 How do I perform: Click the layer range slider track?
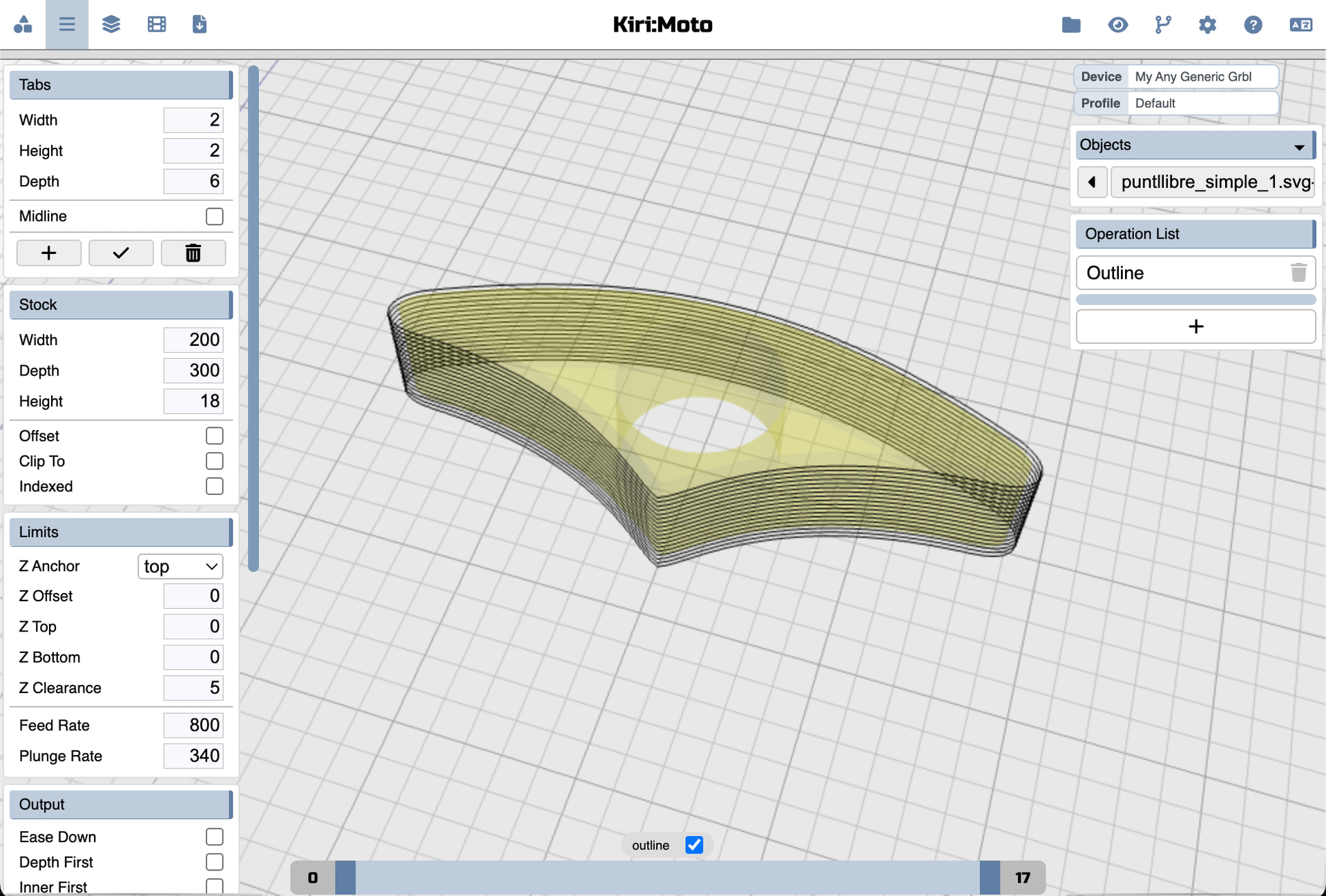point(666,877)
